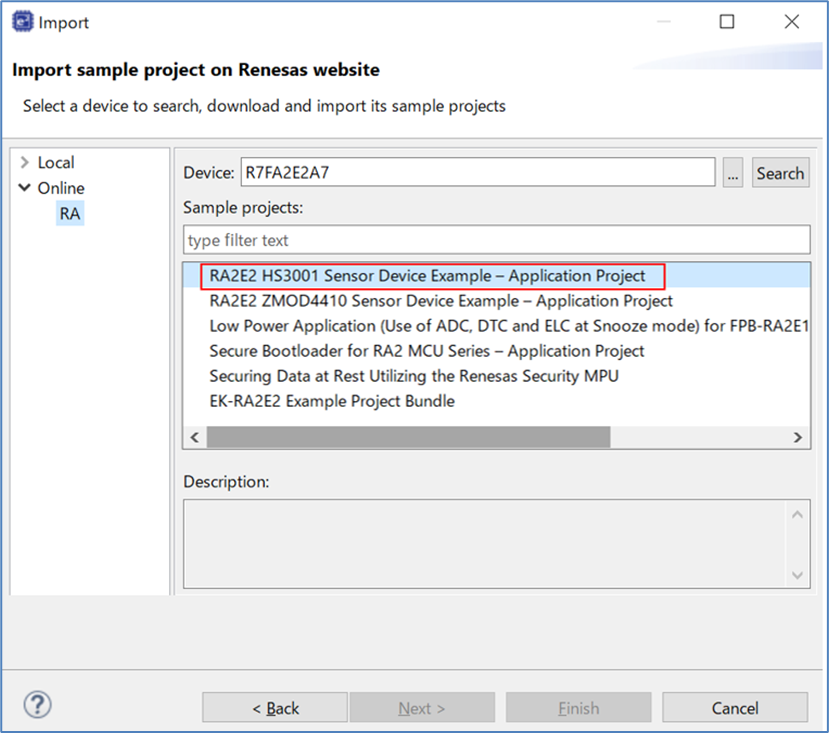Click the Import dialog application icon
The height and width of the screenshot is (733, 829).
[23, 22]
